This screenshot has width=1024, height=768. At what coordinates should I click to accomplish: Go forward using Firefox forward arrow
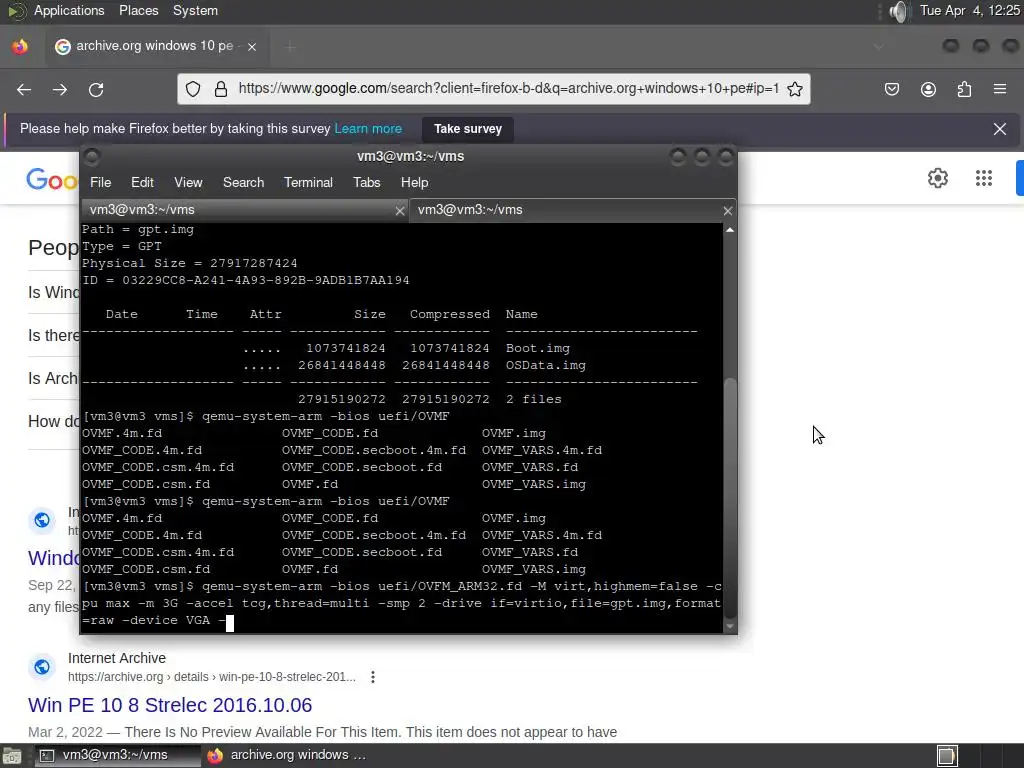click(x=60, y=89)
